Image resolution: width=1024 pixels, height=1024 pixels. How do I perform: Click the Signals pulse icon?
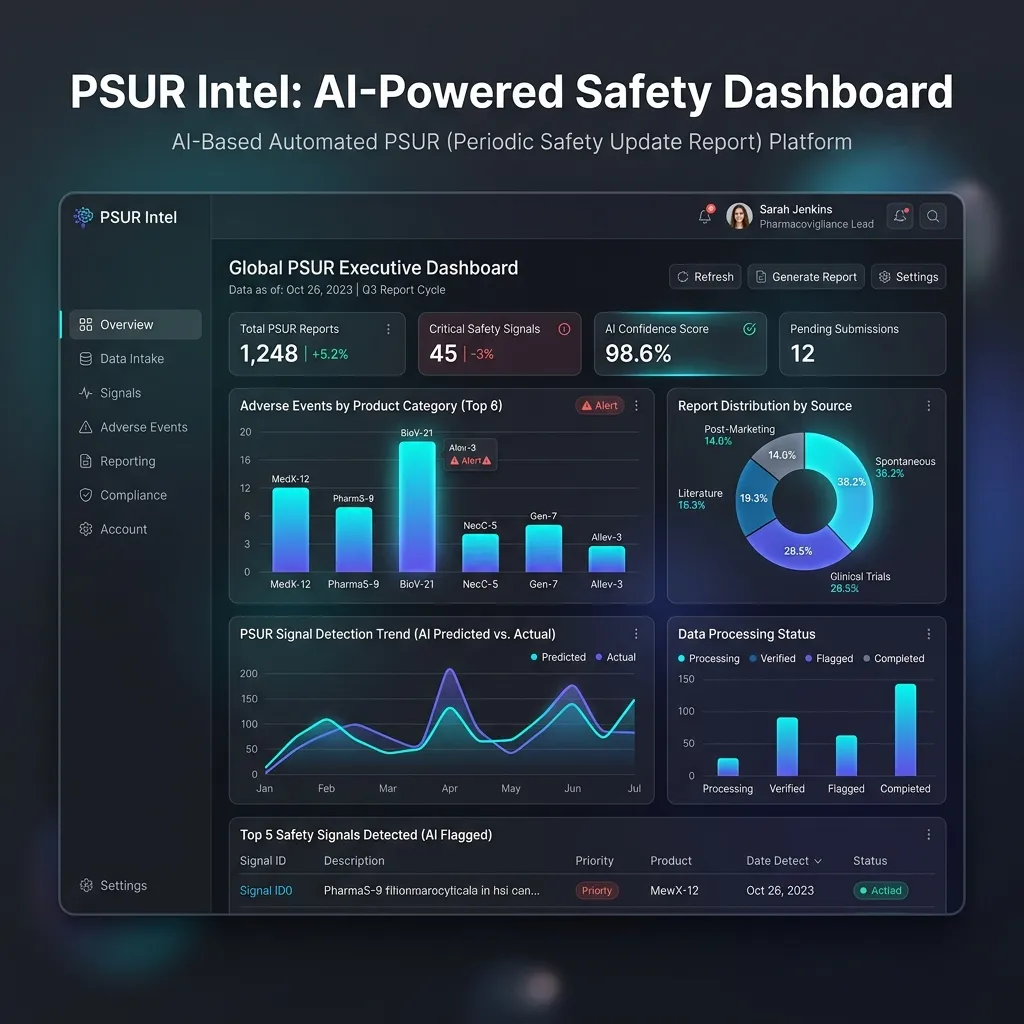coord(86,393)
